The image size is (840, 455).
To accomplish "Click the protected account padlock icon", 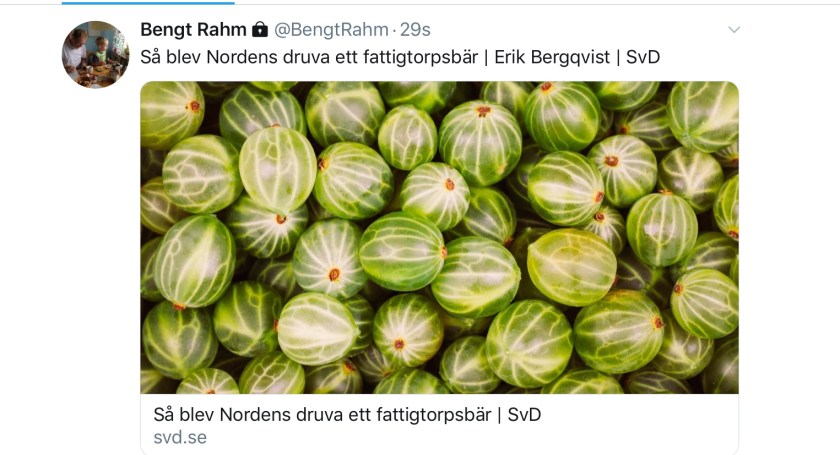I will pos(260,29).
